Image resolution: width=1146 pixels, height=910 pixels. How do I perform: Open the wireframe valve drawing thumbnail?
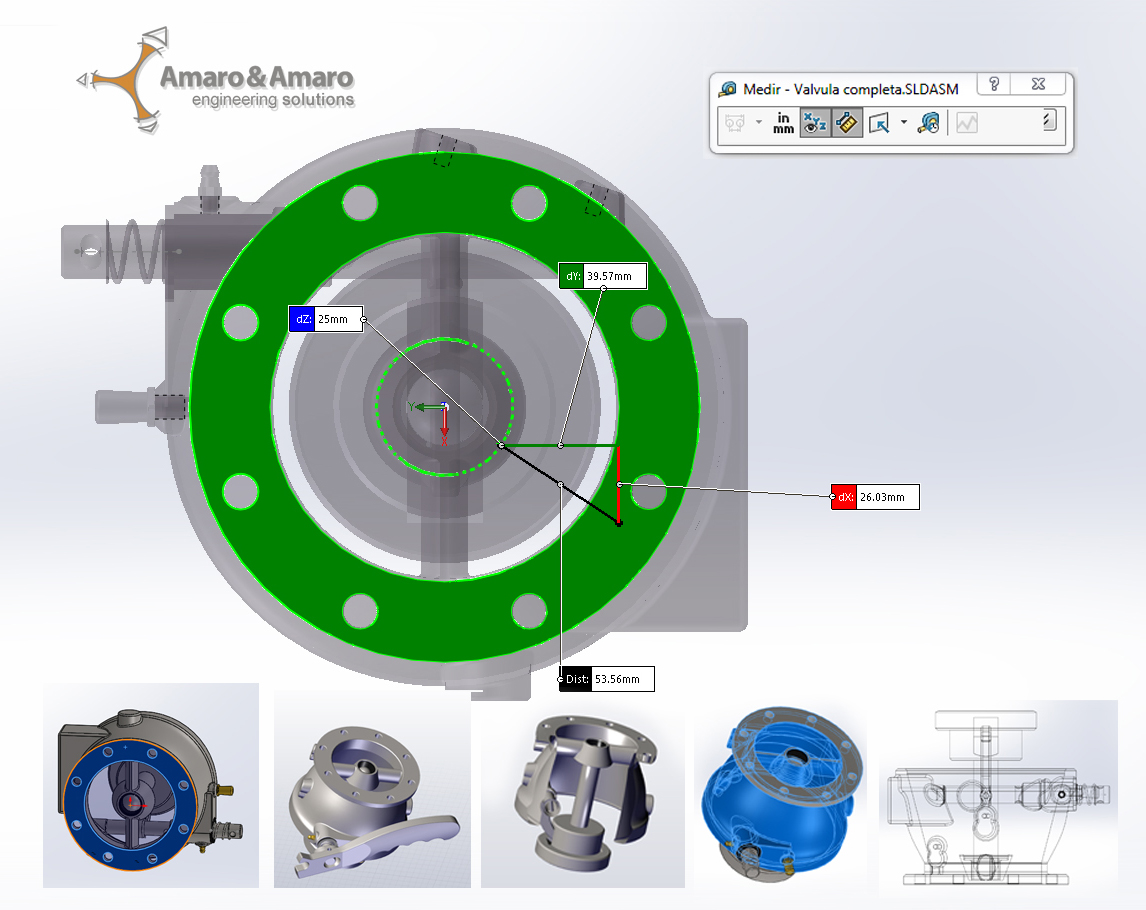tap(997, 795)
